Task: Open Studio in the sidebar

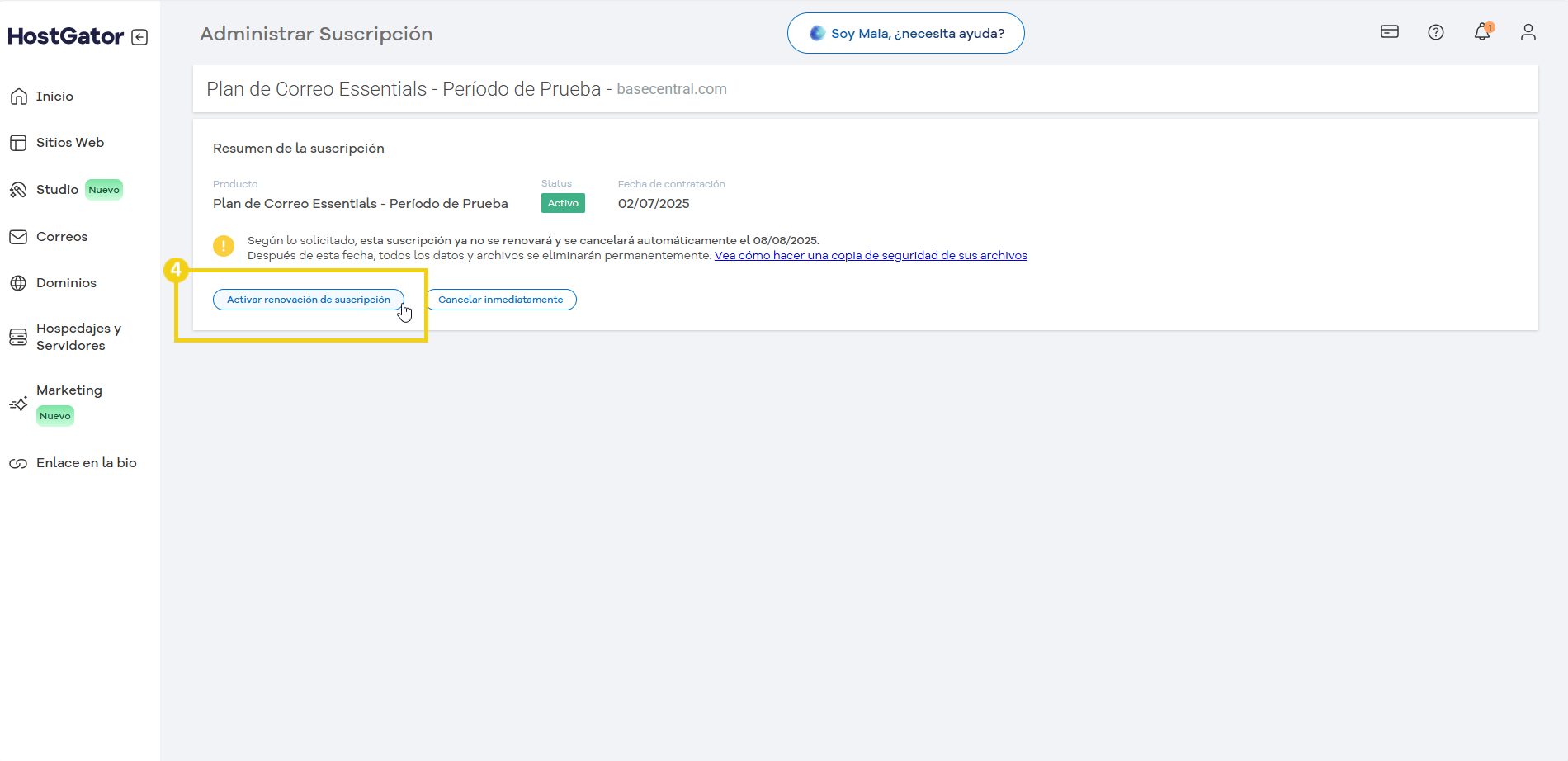Action: point(57,190)
